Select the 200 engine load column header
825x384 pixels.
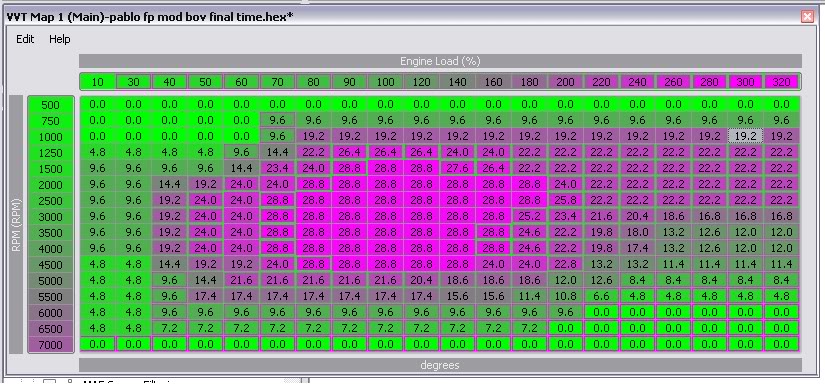click(x=566, y=82)
